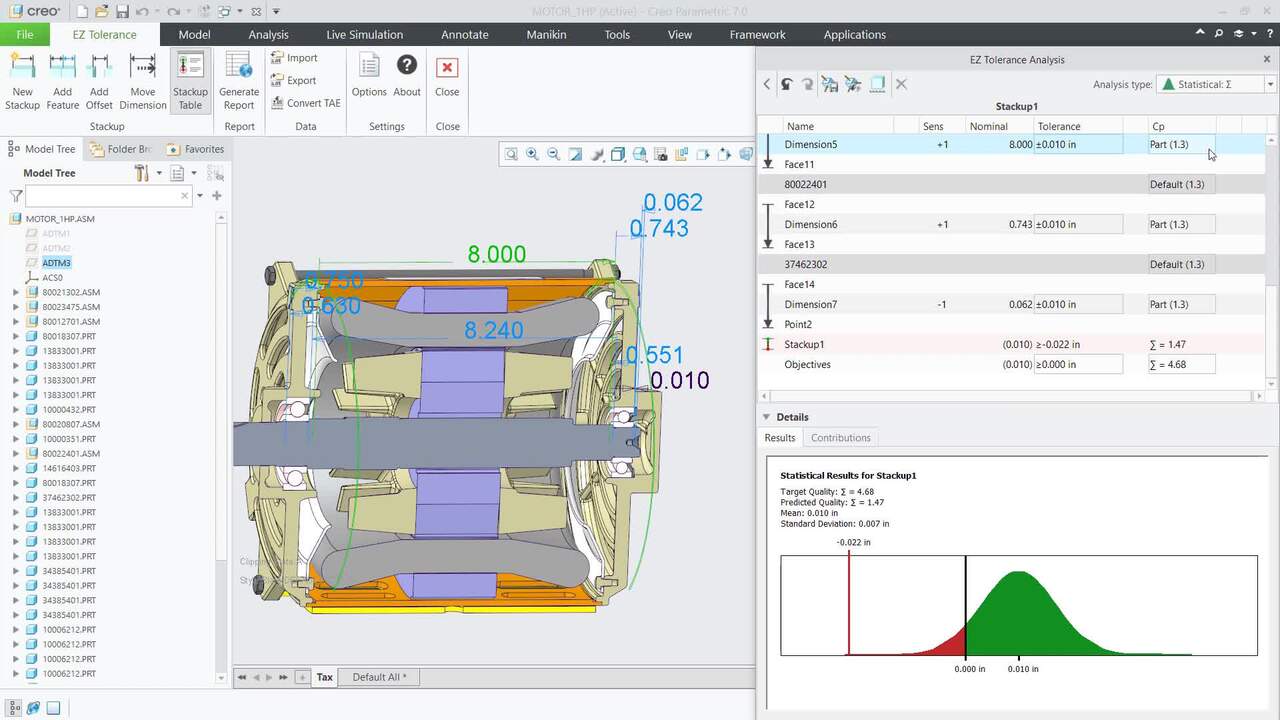Open the Live Simulation ribbon tab
This screenshot has height=720, width=1280.
click(364, 34)
